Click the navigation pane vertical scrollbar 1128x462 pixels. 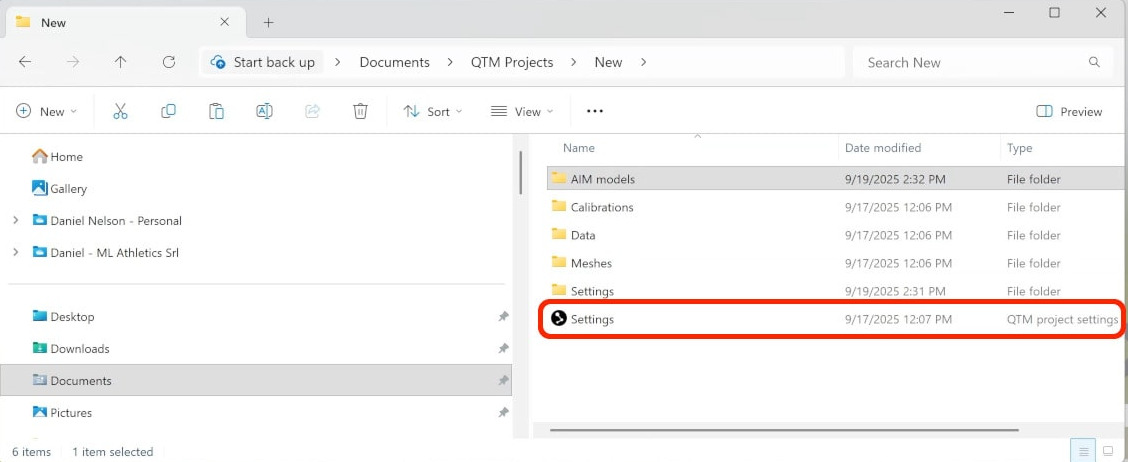coord(520,173)
